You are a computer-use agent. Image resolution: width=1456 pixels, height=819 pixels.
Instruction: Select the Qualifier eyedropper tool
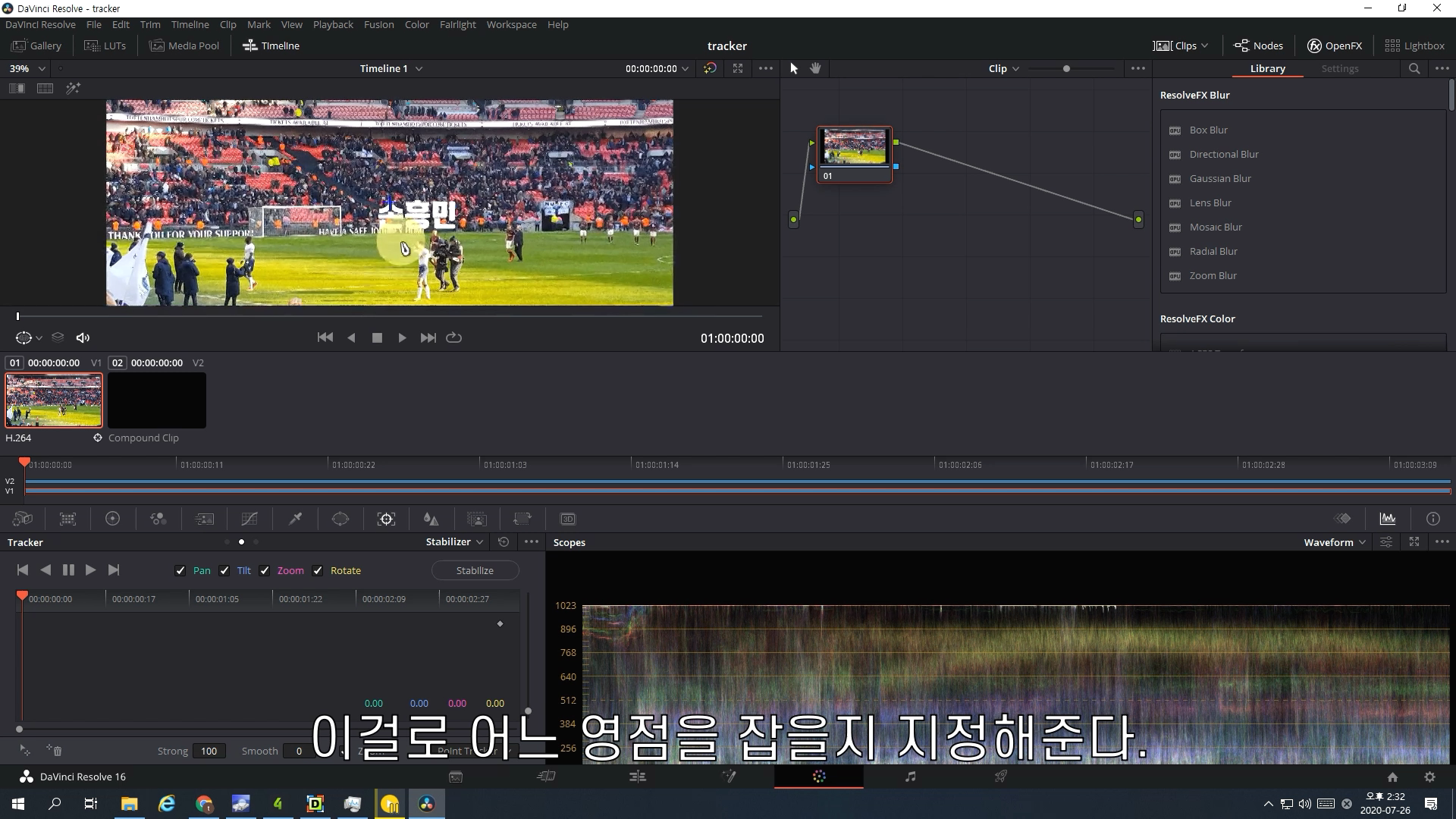(x=295, y=519)
